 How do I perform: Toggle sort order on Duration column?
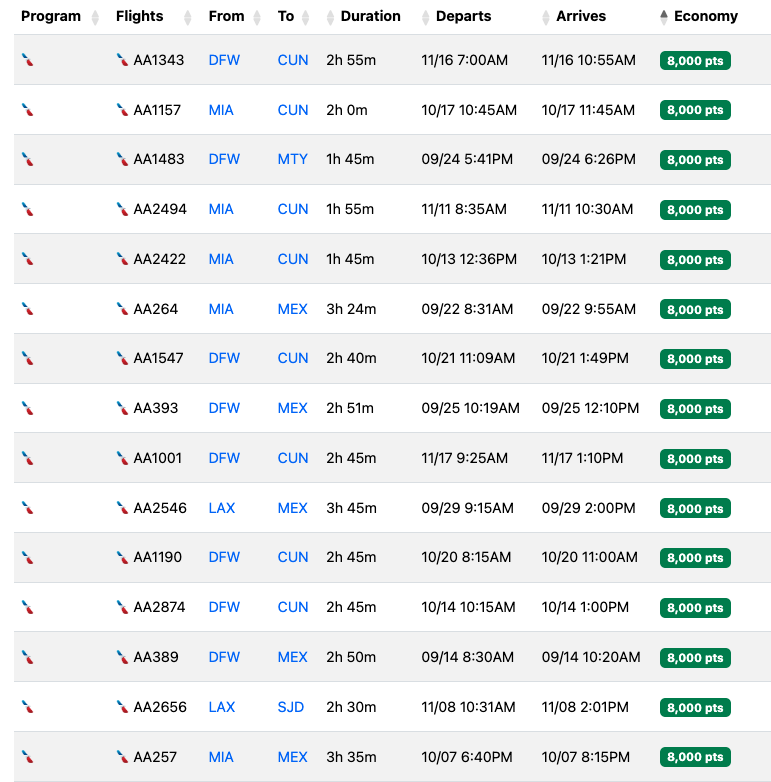pyautogui.click(x=330, y=17)
